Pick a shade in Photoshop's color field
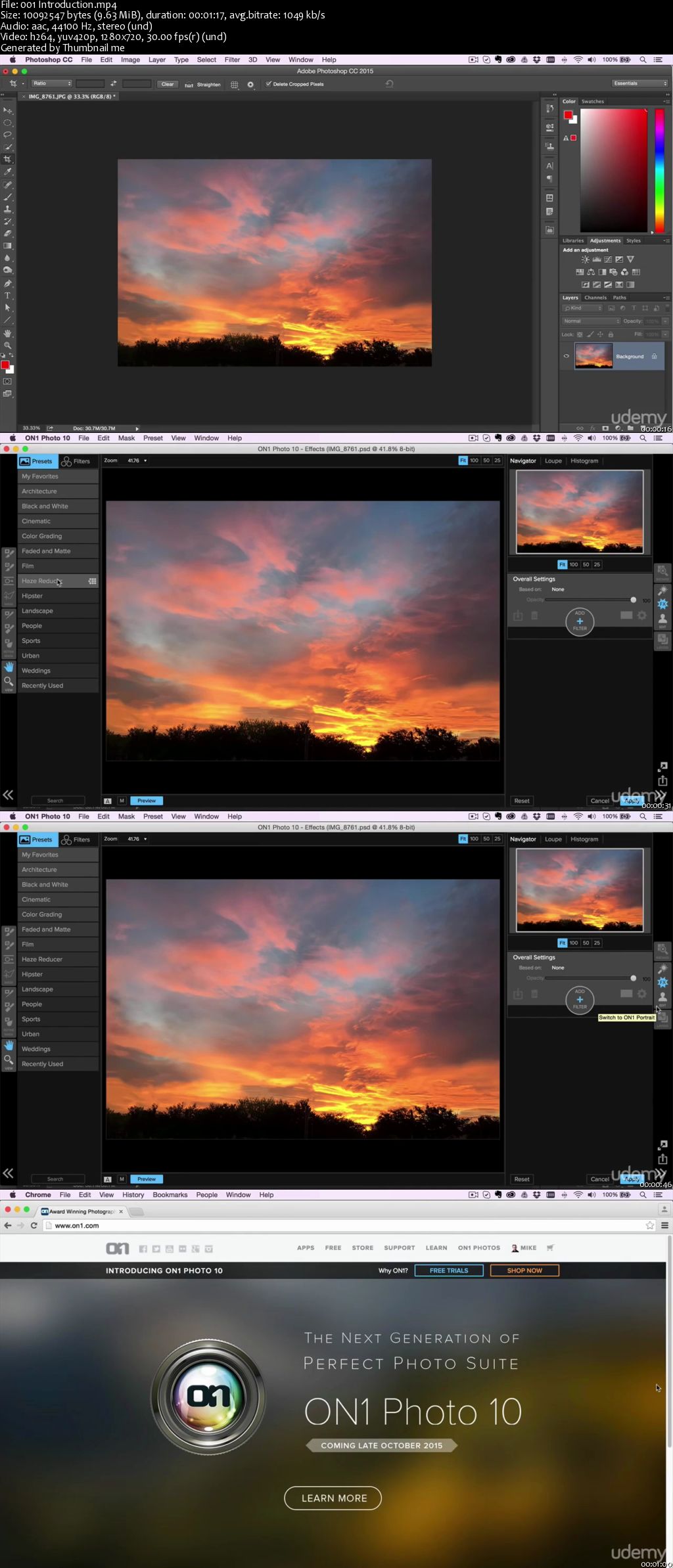673x1568 pixels. point(615,169)
